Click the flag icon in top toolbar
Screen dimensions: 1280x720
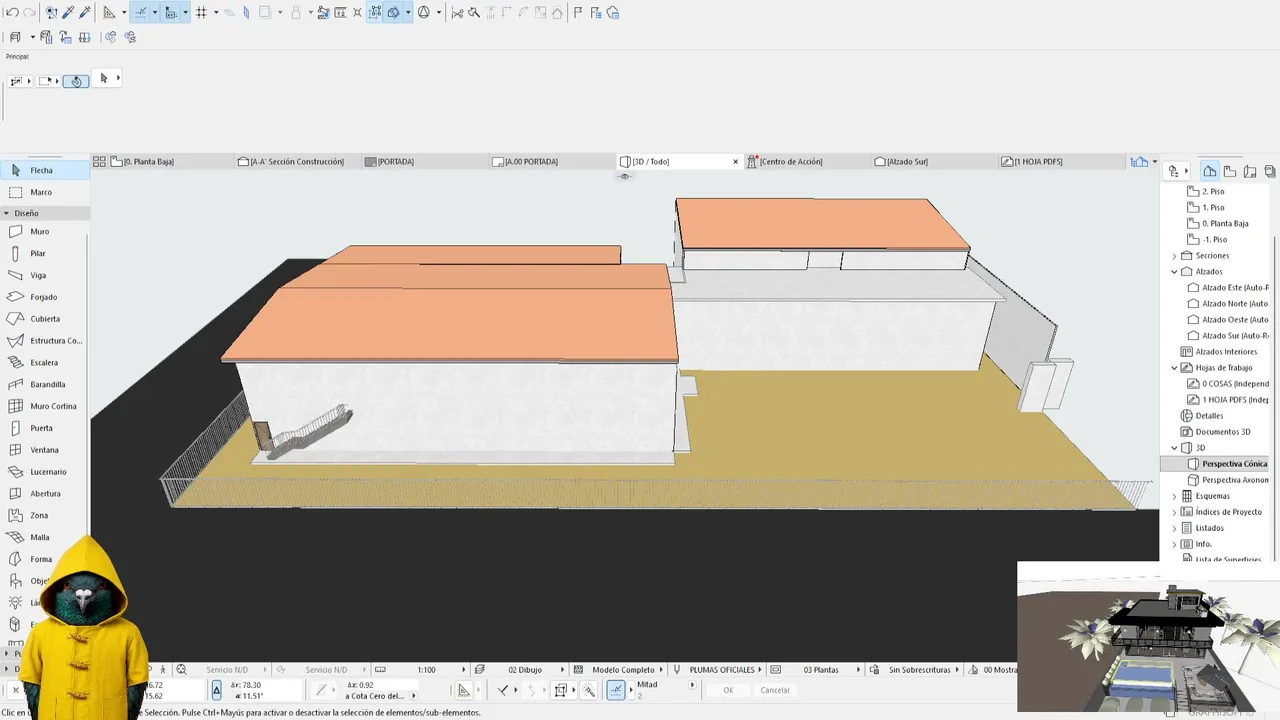[578, 13]
